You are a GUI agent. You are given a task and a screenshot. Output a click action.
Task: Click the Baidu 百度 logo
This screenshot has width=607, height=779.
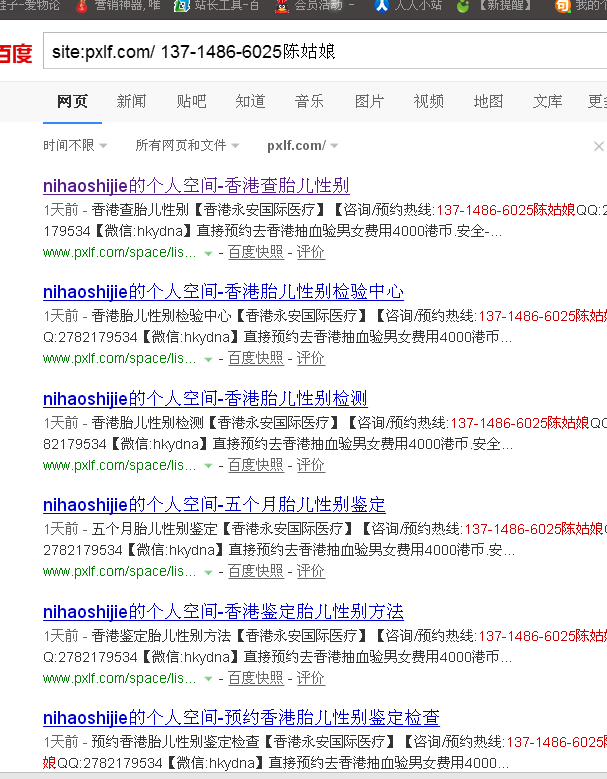pos(15,53)
